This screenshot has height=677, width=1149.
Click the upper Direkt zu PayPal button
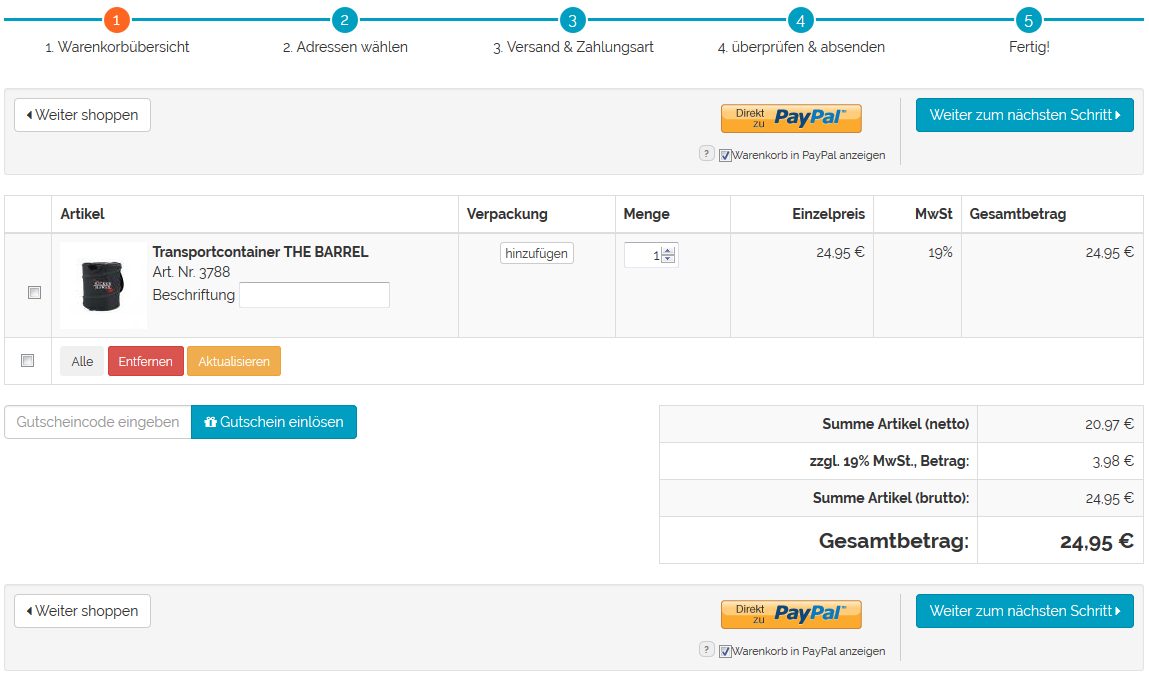(x=790, y=118)
